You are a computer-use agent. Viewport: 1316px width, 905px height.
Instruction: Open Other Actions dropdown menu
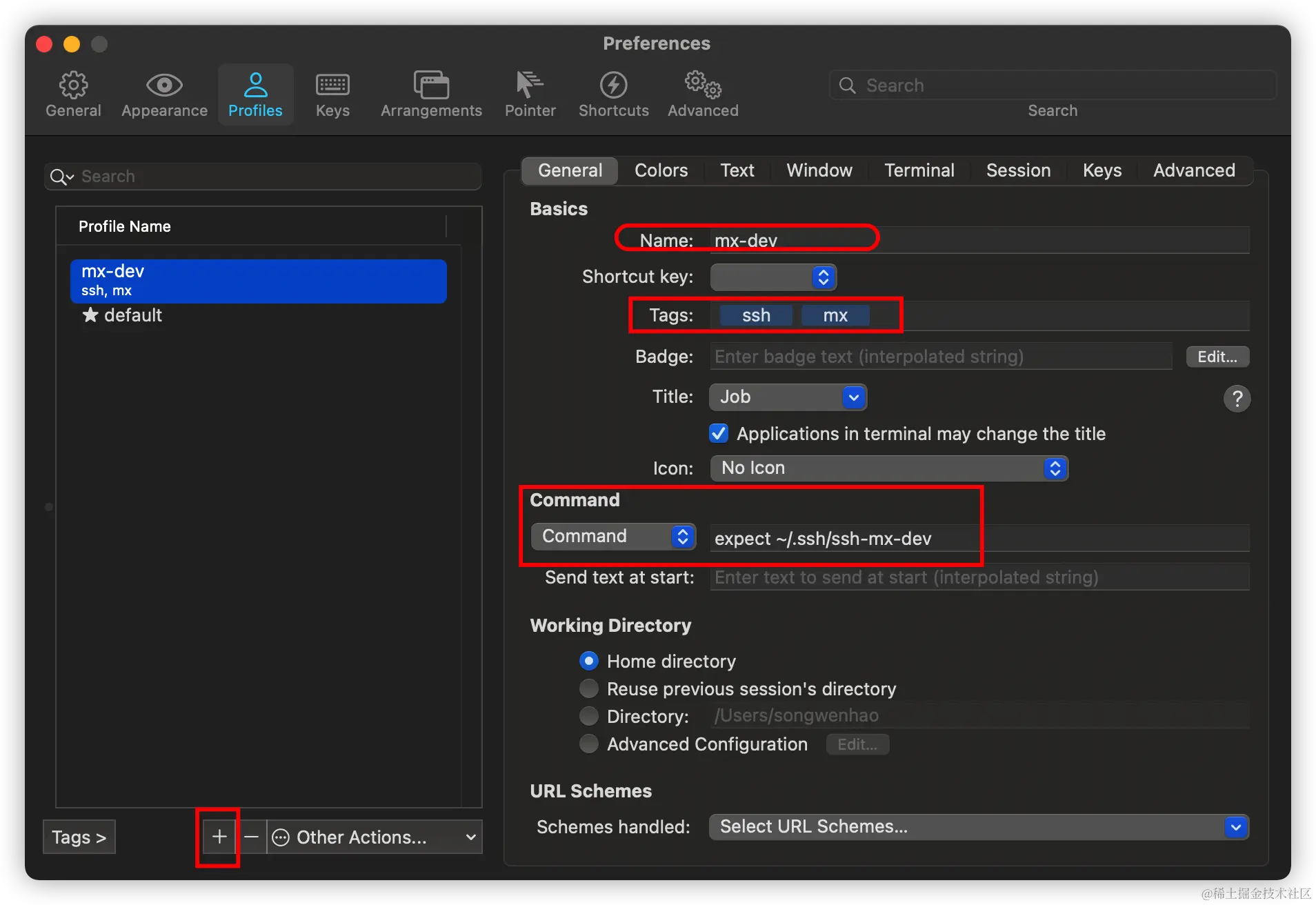pos(375,837)
